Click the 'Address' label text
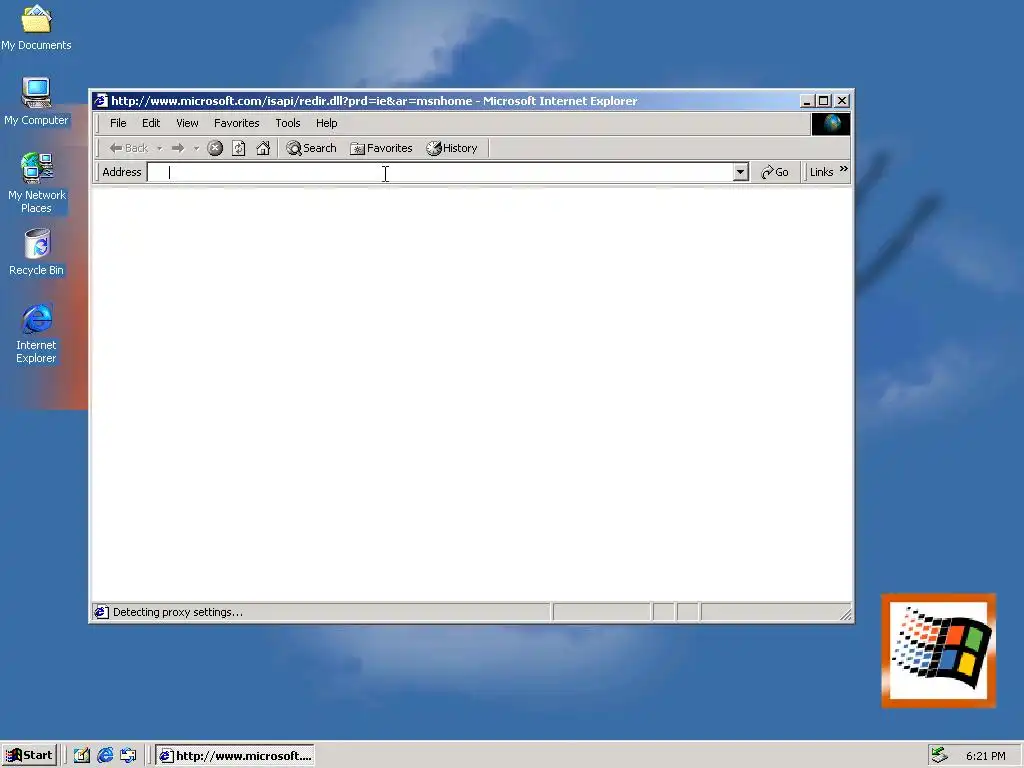Image resolution: width=1024 pixels, height=768 pixels. 121,172
